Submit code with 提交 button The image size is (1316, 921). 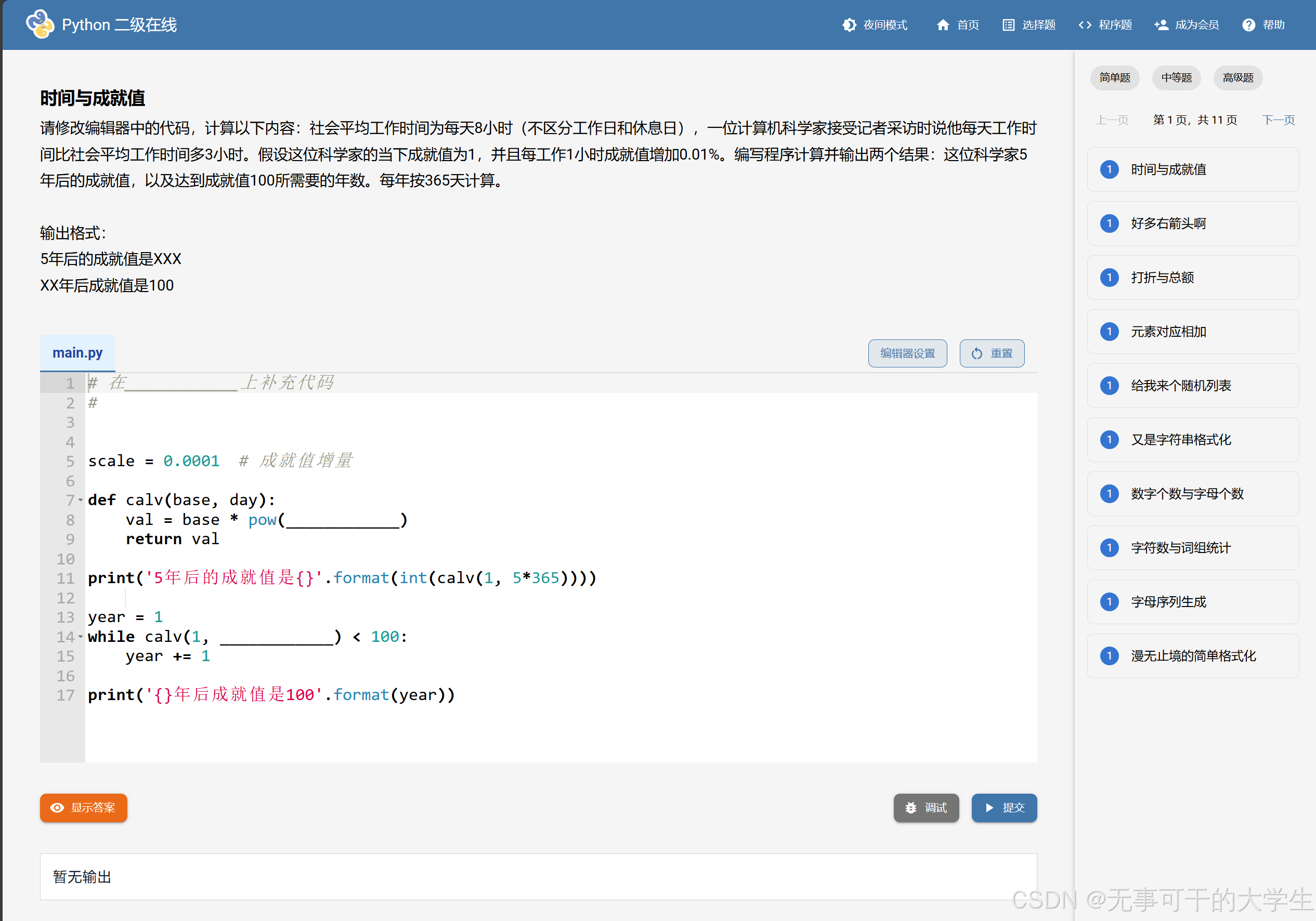(x=1004, y=807)
